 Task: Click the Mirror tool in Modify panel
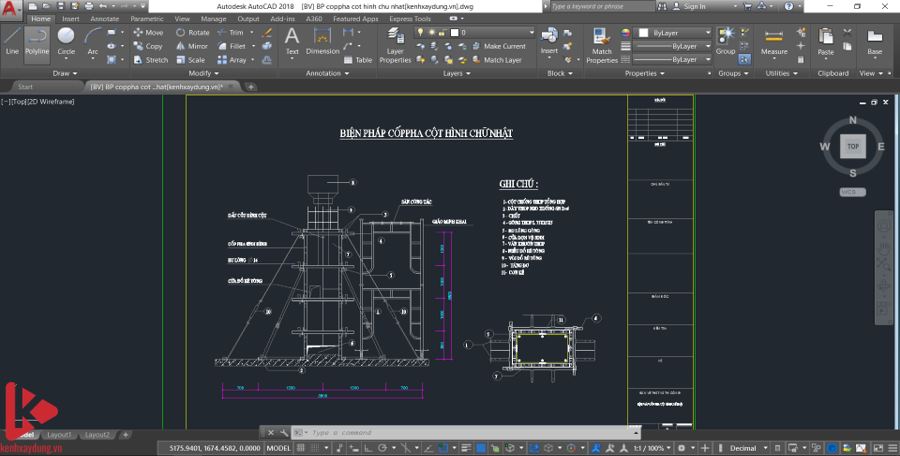click(193, 46)
